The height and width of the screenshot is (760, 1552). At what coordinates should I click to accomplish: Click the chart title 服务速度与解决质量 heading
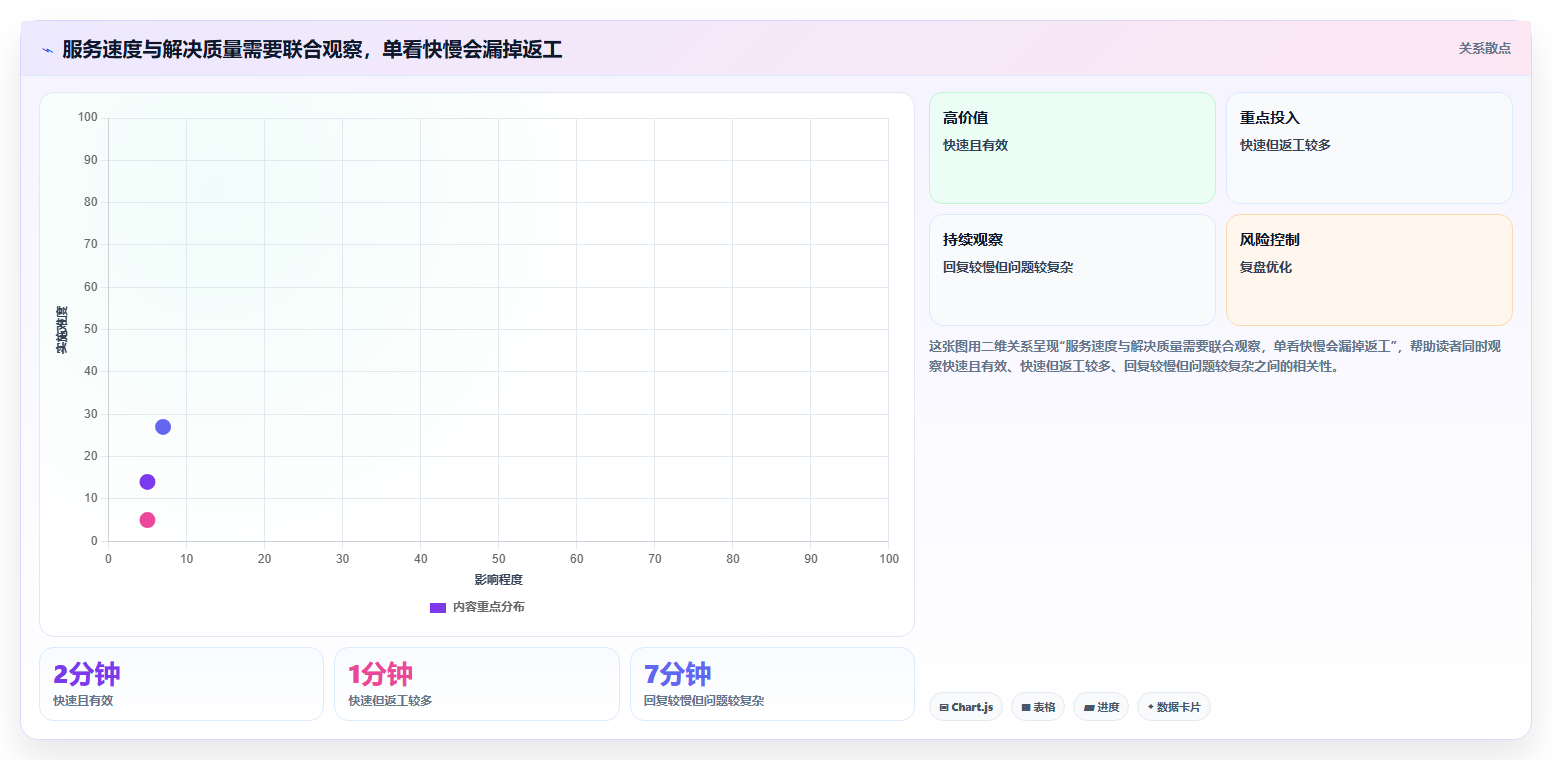[x=312, y=50]
